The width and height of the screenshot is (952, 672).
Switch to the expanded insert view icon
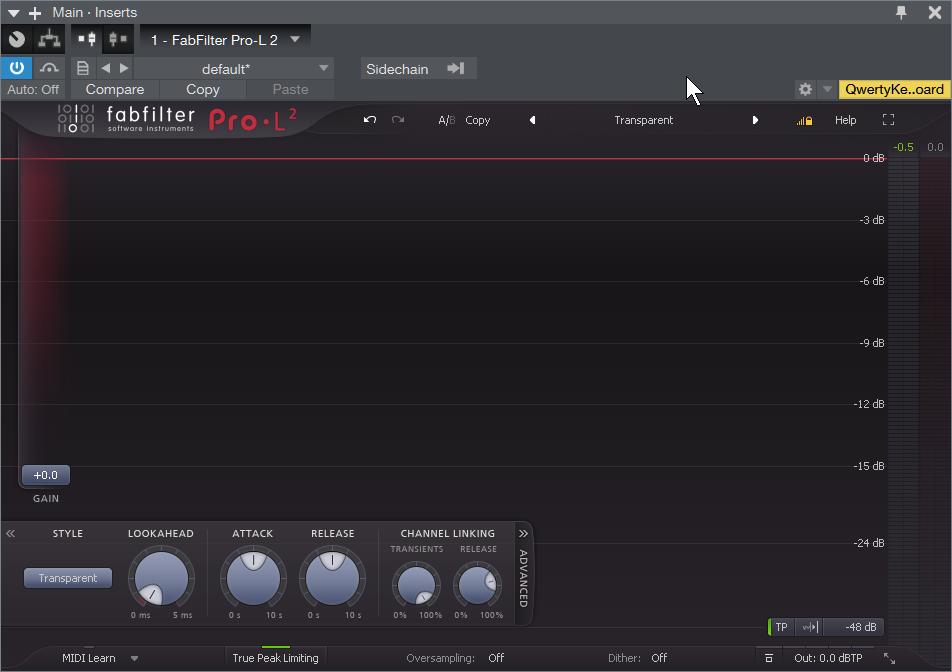(x=87, y=39)
